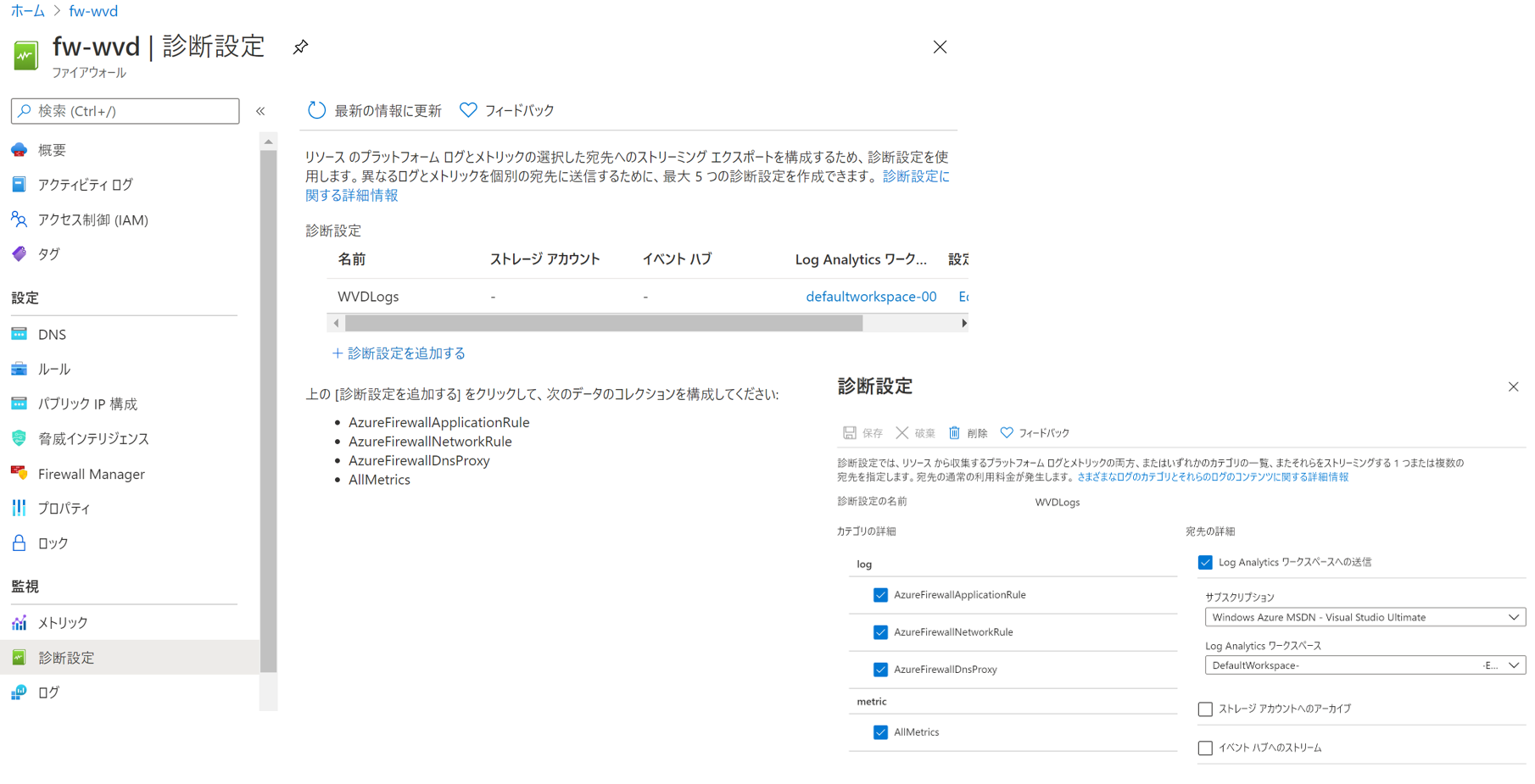The image size is (1535, 784).
Task: Toggle Log Analytics ワークスペースへの送信 checkbox
Action: coord(1205,562)
